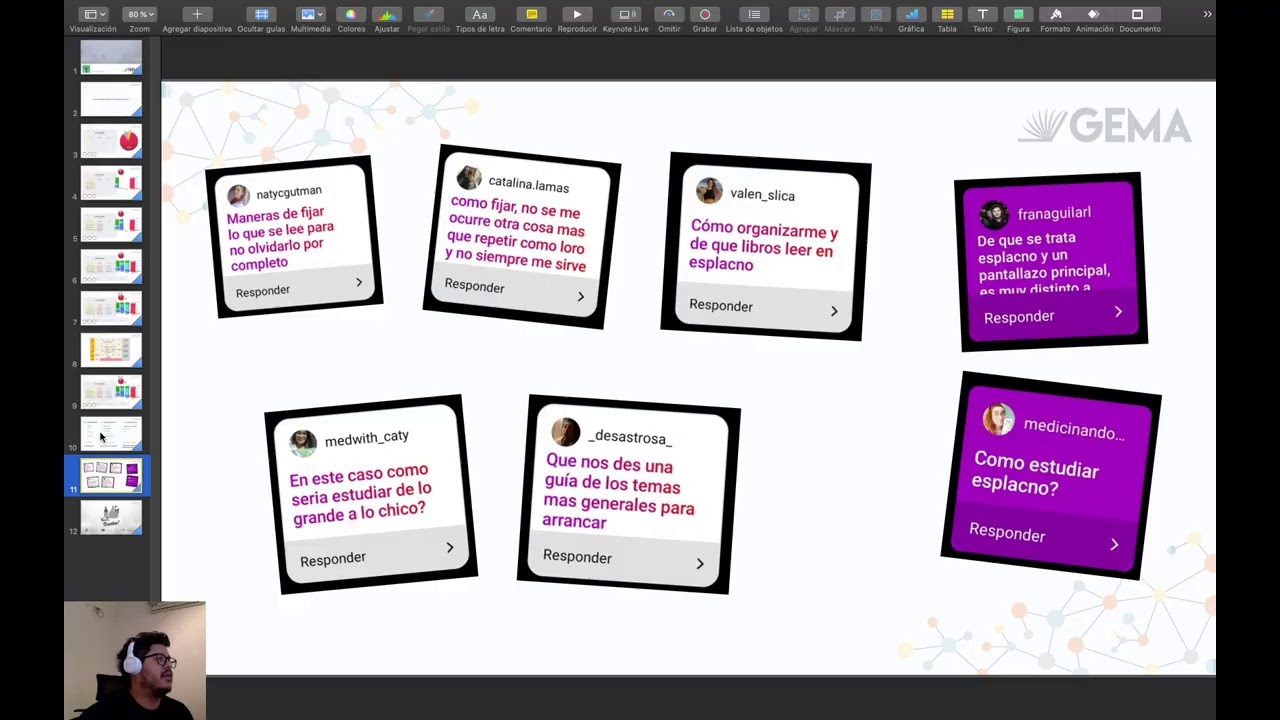This screenshot has height=720, width=1280.
Task: Open the Visualización view menu
Action: pos(92,14)
